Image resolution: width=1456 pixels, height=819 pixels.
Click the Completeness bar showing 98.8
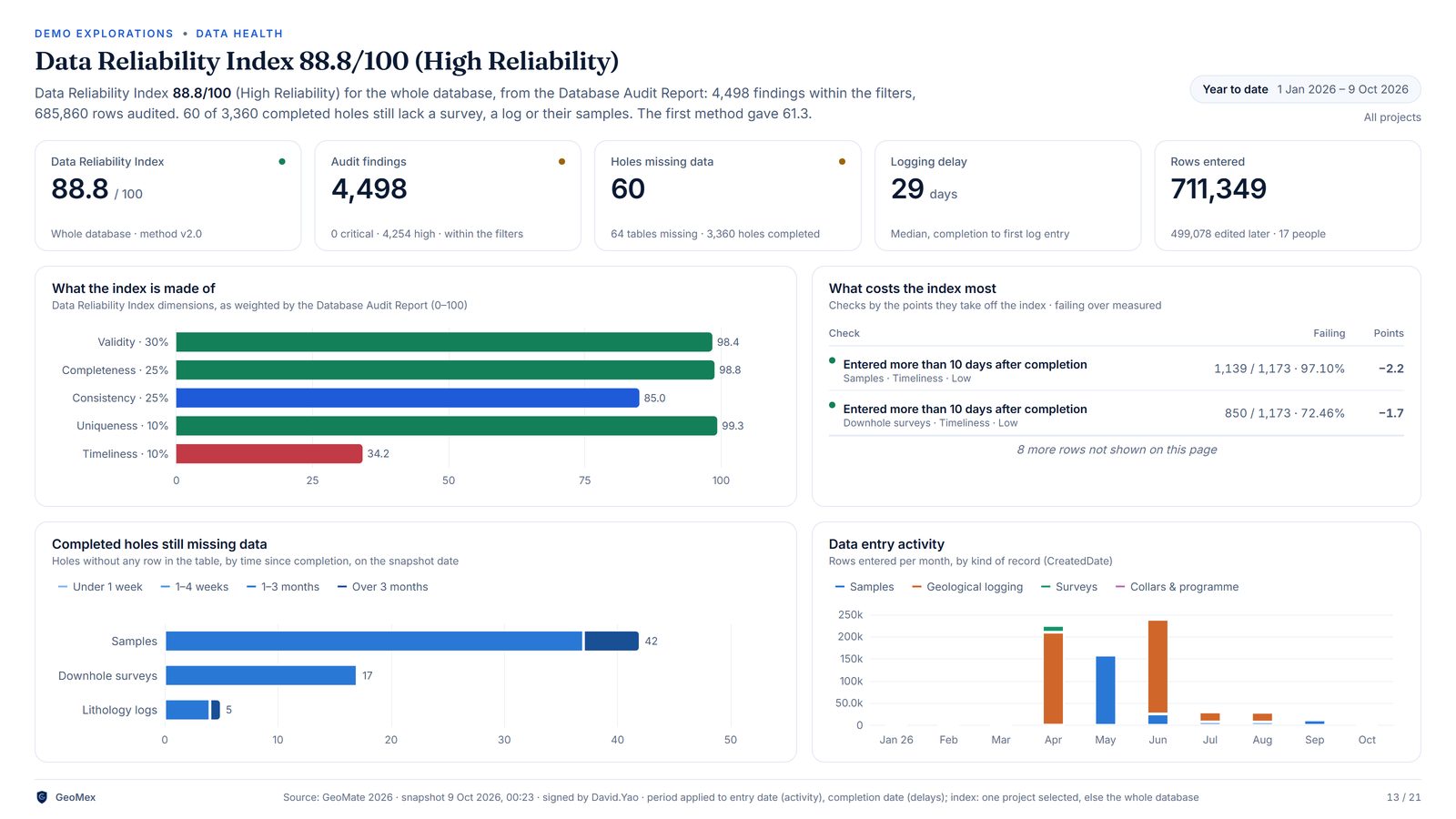(x=445, y=370)
